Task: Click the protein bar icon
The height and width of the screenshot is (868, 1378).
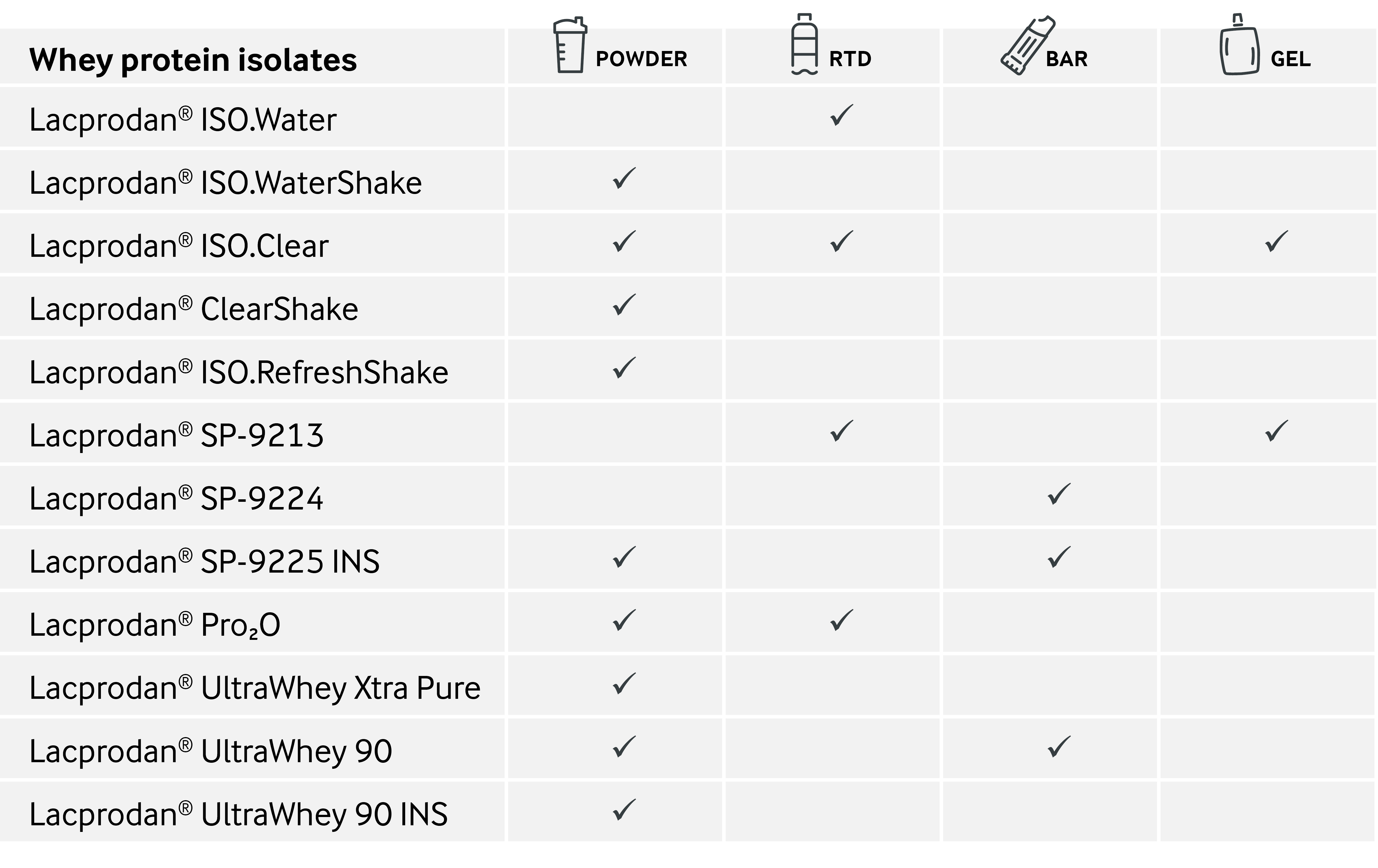Action: coord(1027,46)
